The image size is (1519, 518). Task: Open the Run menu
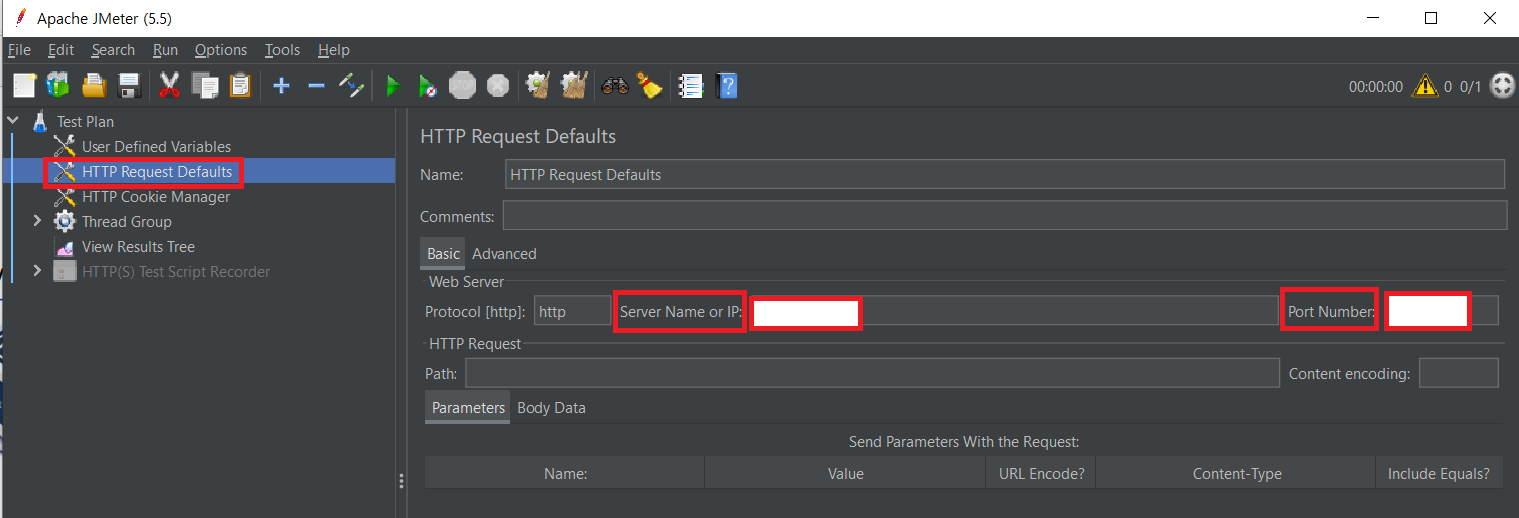[x=165, y=50]
